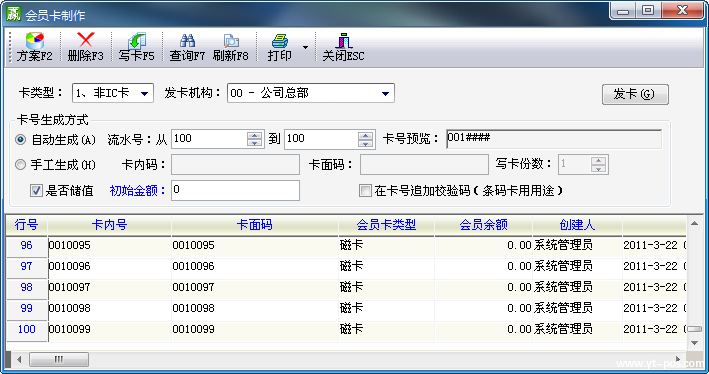Click the 发卡(G) button

point(635,94)
